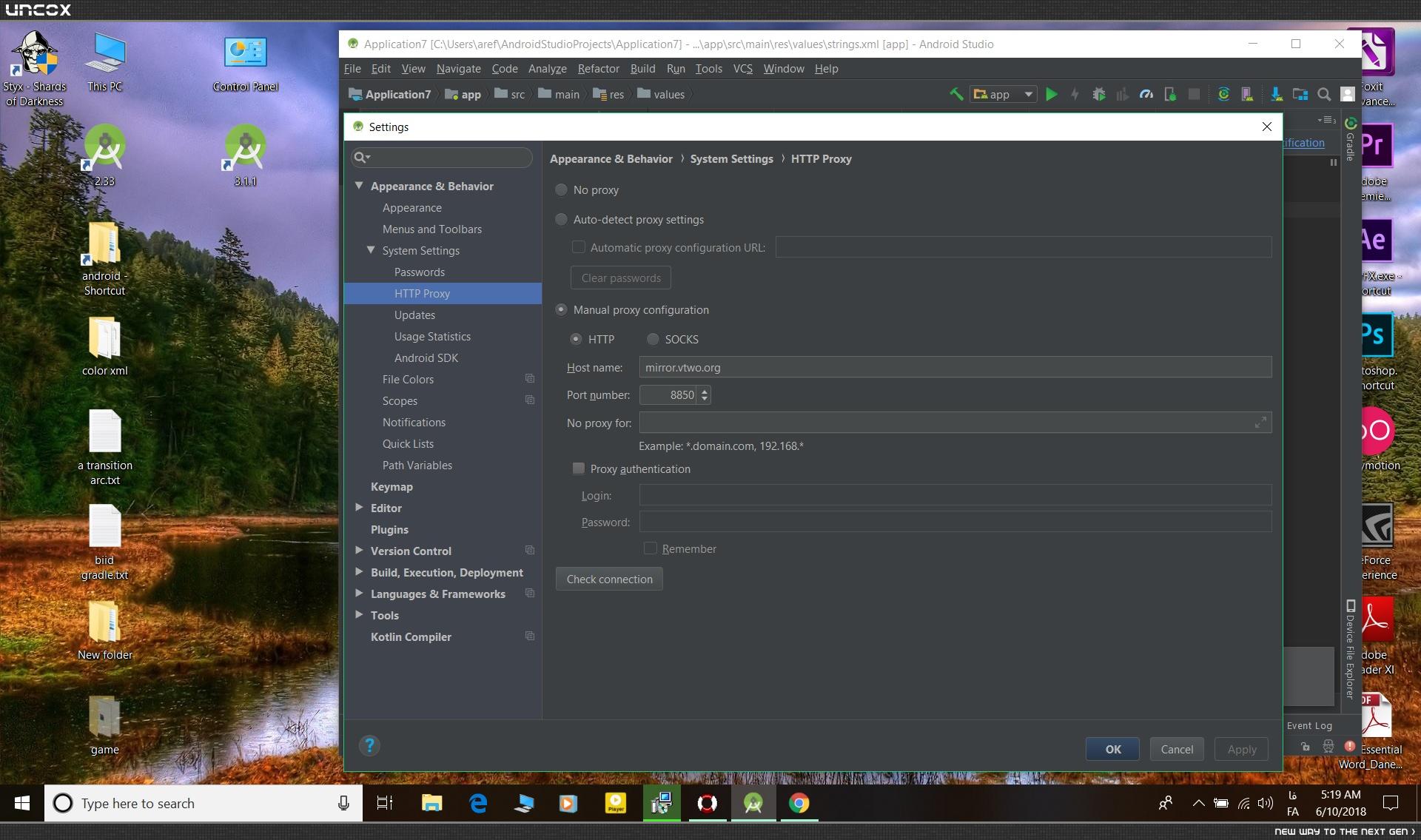Viewport: 1421px width, 840px height.
Task: Click the Run with coverage icon
Action: 1123,94
